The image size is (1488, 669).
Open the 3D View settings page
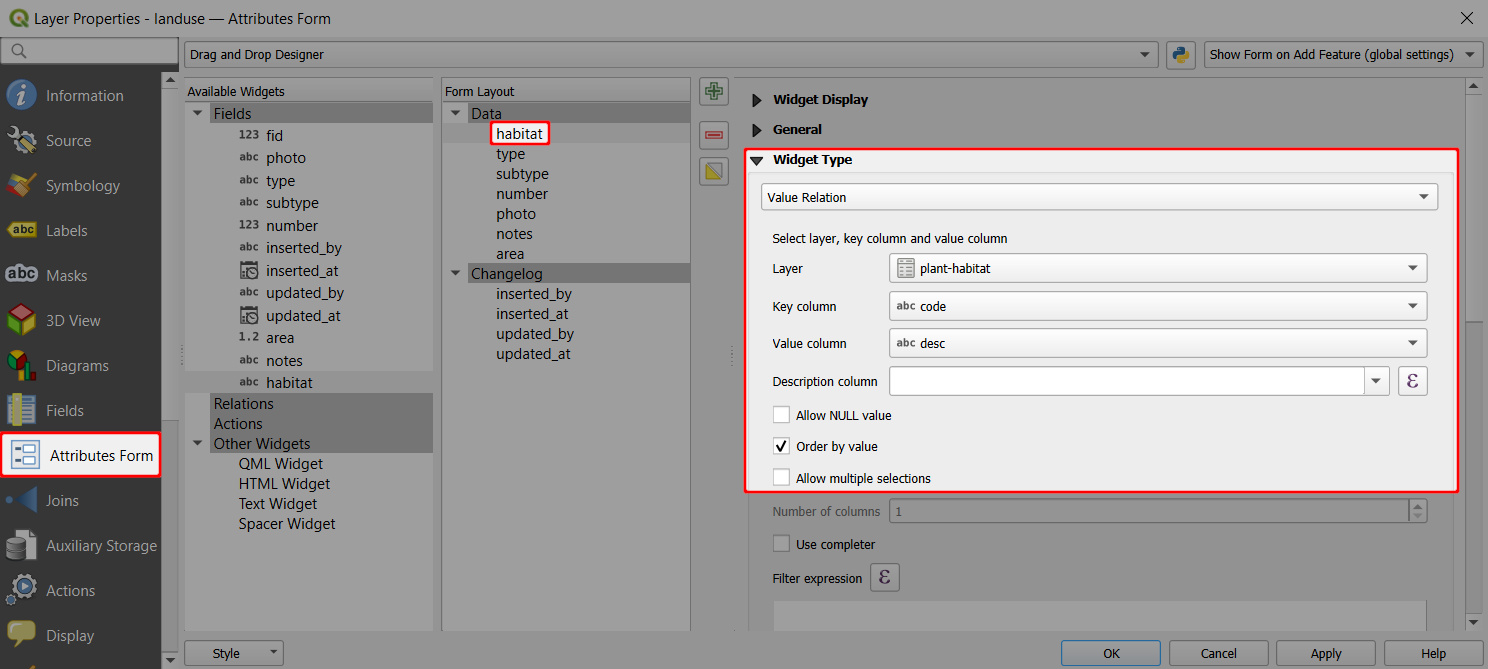coord(80,321)
